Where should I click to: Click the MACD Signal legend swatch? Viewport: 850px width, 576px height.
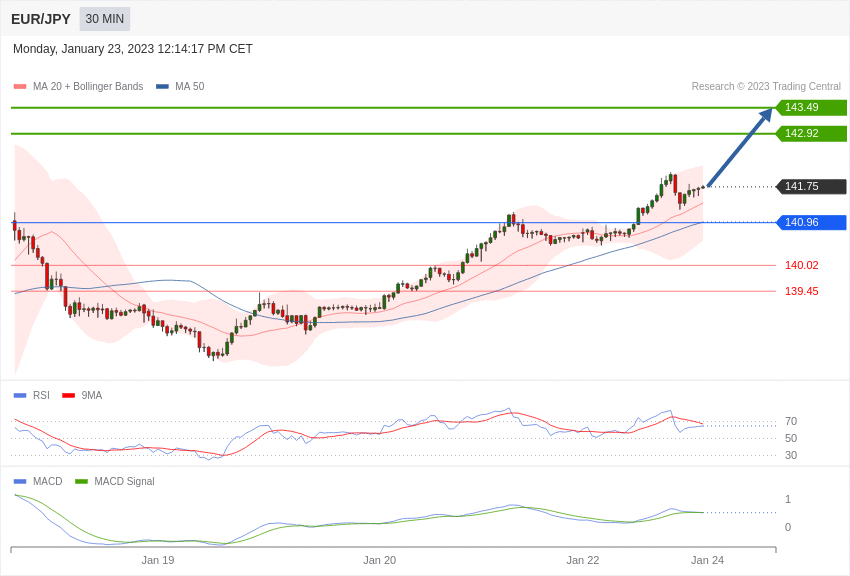pos(81,481)
